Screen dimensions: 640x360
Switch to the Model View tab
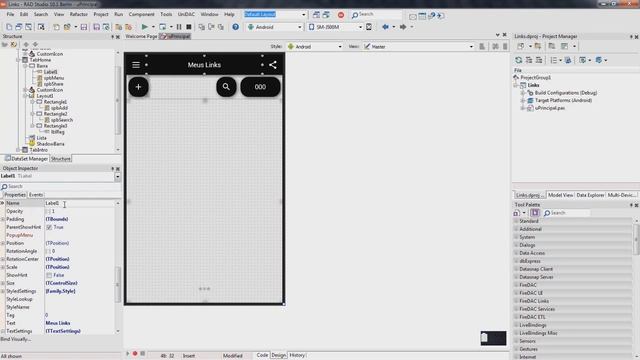click(x=560, y=195)
